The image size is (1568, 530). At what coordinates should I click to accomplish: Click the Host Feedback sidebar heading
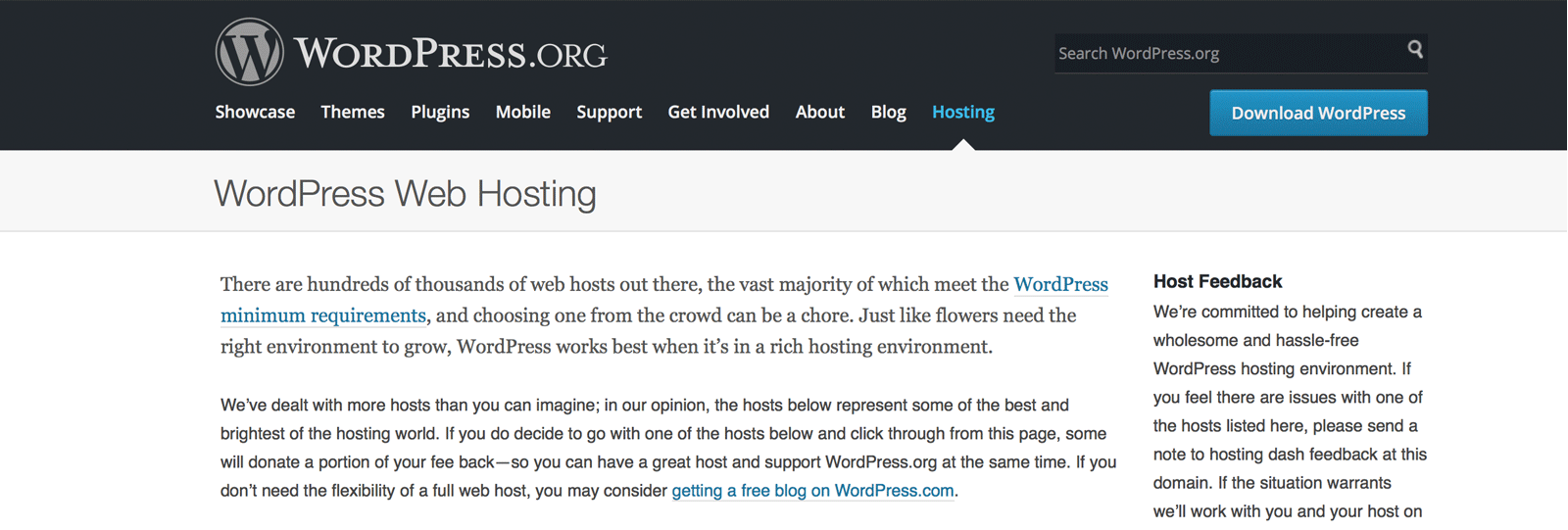[1217, 281]
